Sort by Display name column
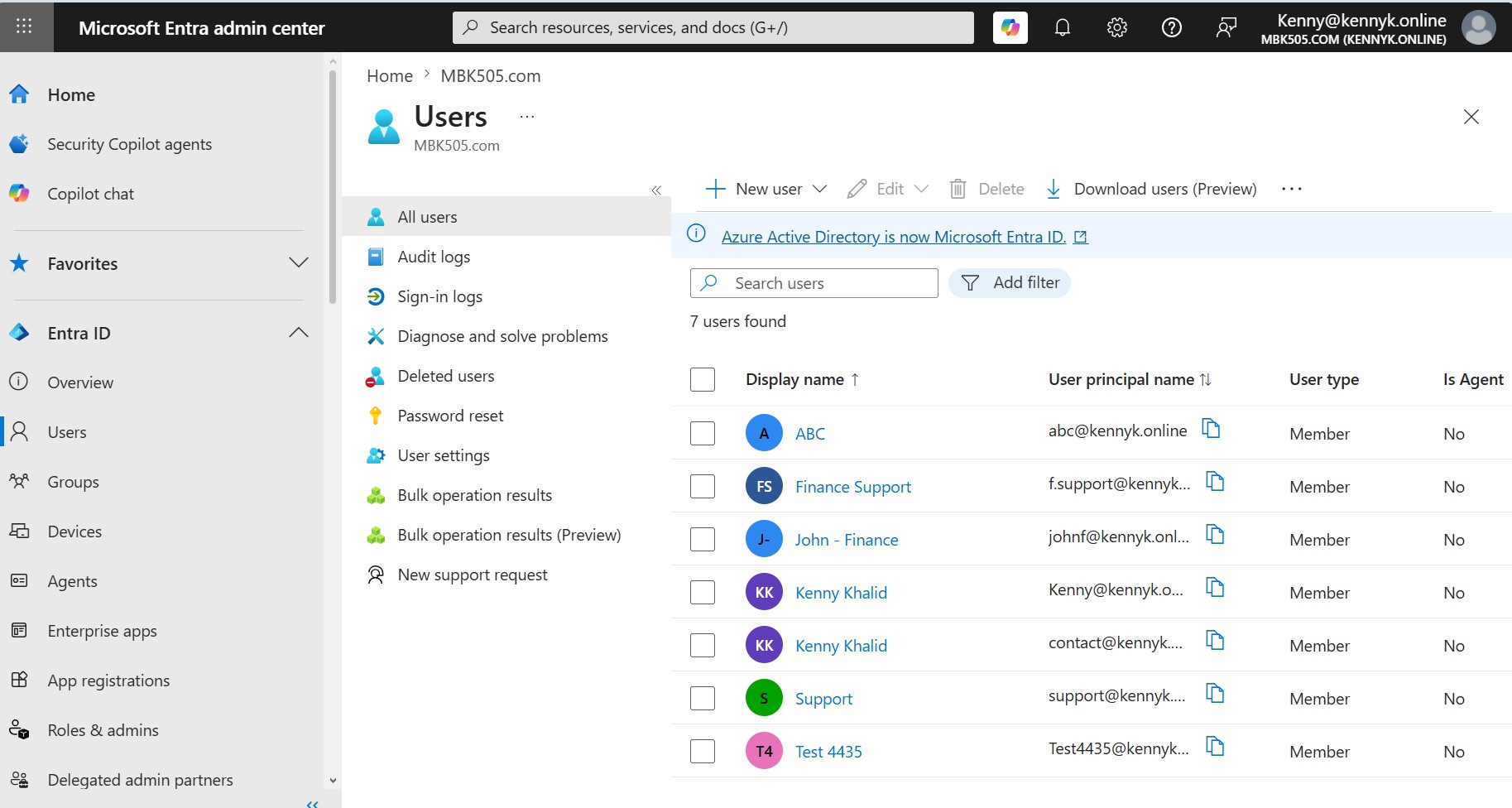 tap(802, 379)
